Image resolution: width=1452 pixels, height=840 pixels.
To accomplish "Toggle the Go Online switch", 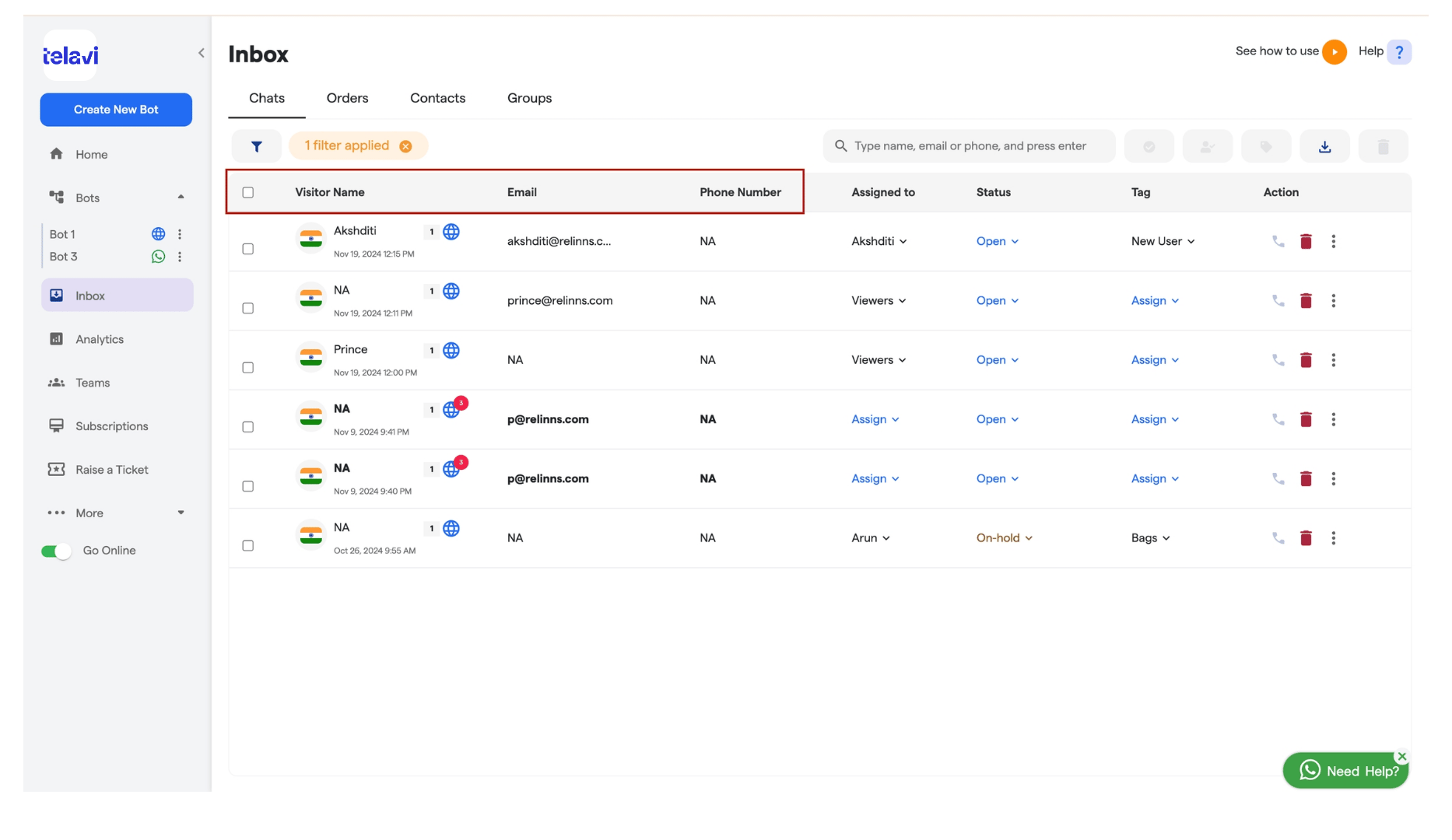I will (x=56, y=551).
